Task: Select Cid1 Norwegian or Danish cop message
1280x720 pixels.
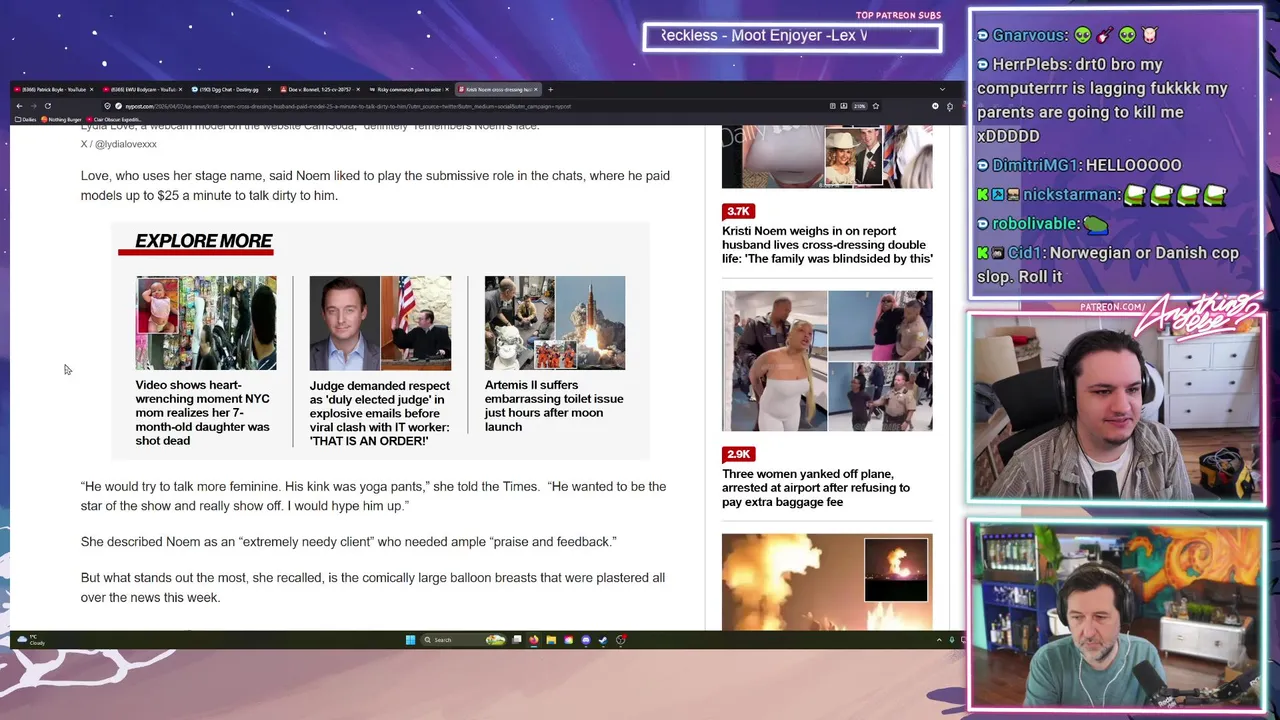Action: tap(1108, 265)
